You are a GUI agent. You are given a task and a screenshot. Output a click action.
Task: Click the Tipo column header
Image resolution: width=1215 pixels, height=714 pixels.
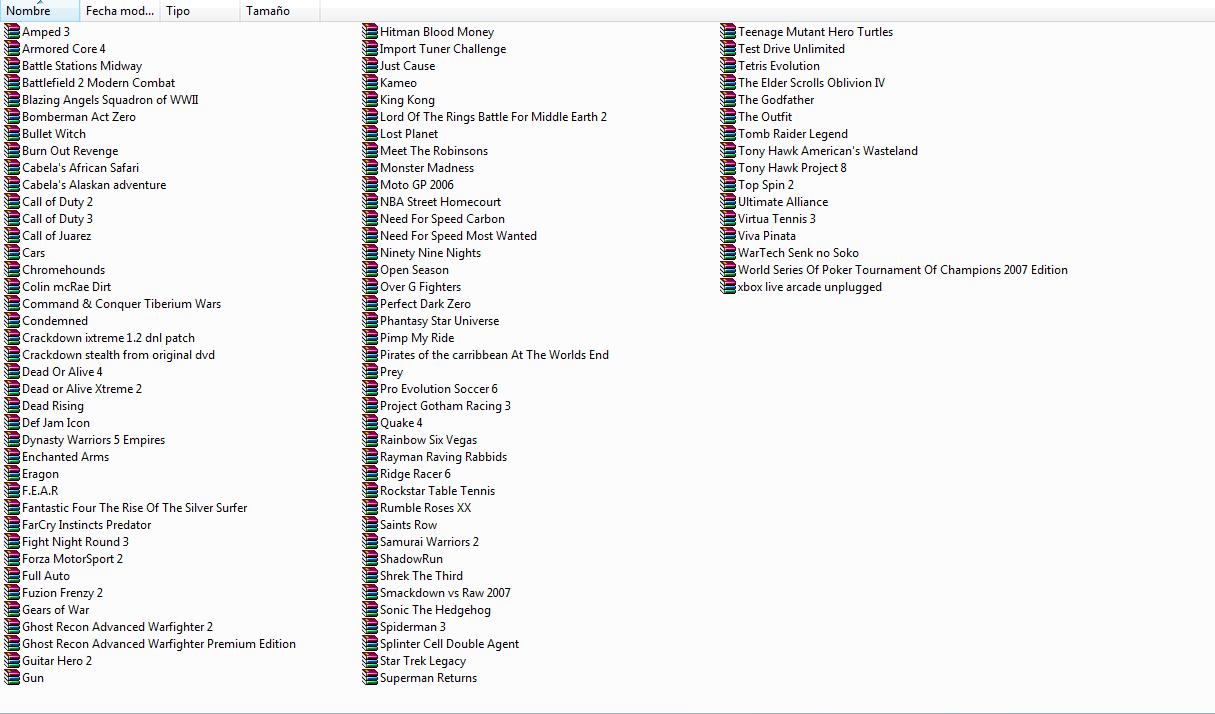pos(200,11)
